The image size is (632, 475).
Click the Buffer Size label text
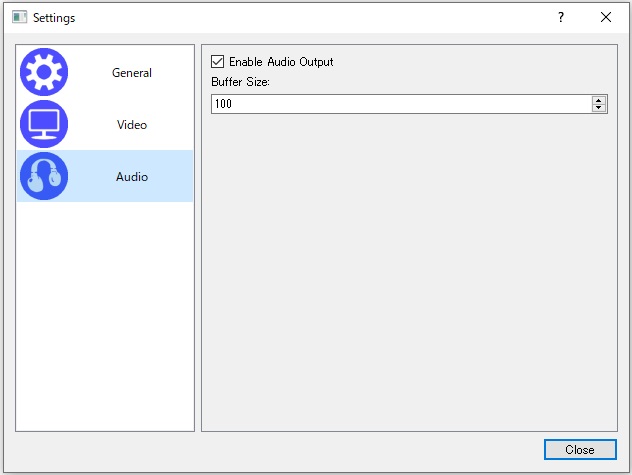pyautogui.click(x=235, y=82)
